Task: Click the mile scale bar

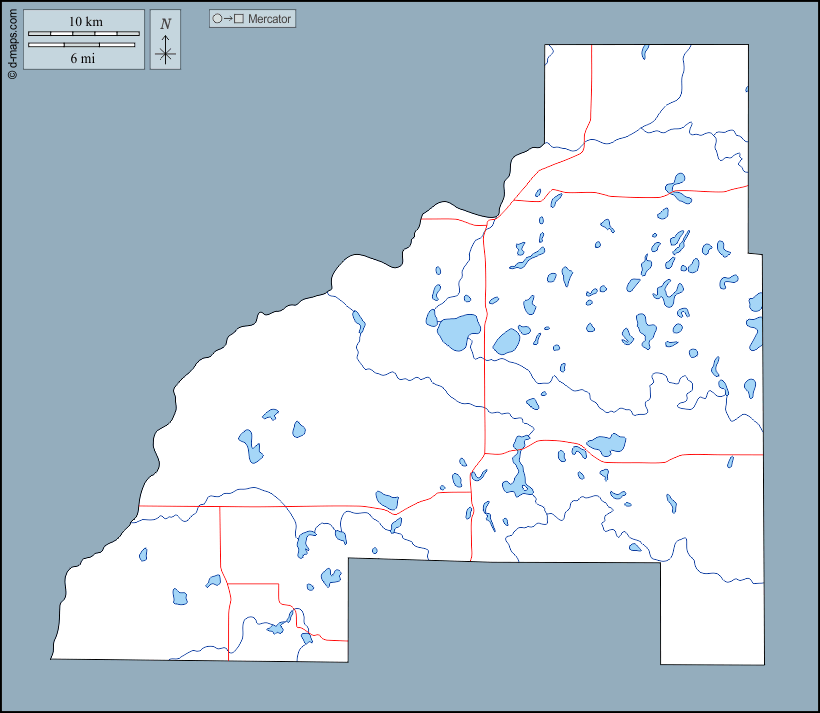Action: click(81, 45)
